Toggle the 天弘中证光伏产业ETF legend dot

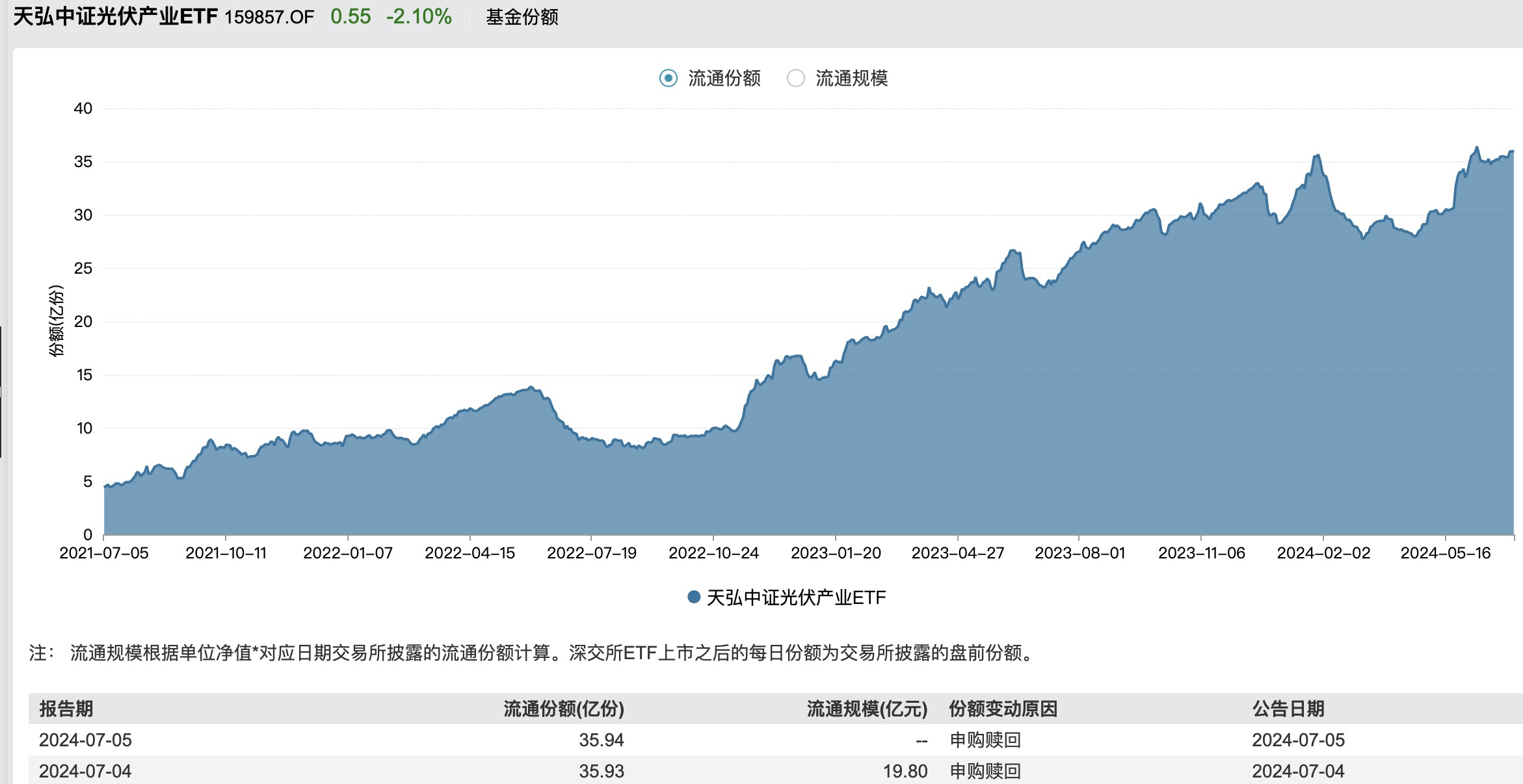[694, 597]
